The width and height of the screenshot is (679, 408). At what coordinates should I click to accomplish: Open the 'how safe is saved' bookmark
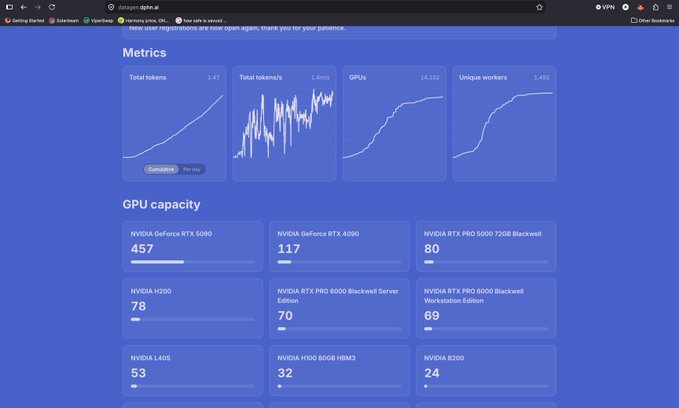coord(201,20)
